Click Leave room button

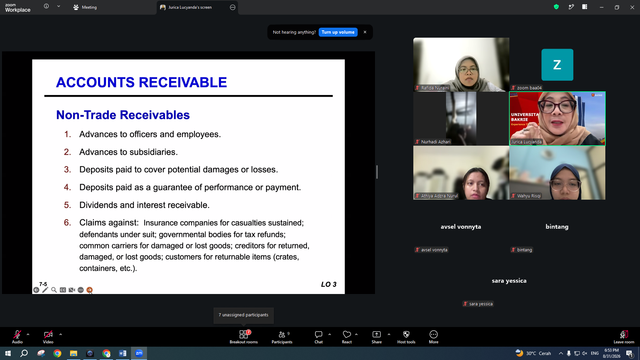click(x=624, y=337)
